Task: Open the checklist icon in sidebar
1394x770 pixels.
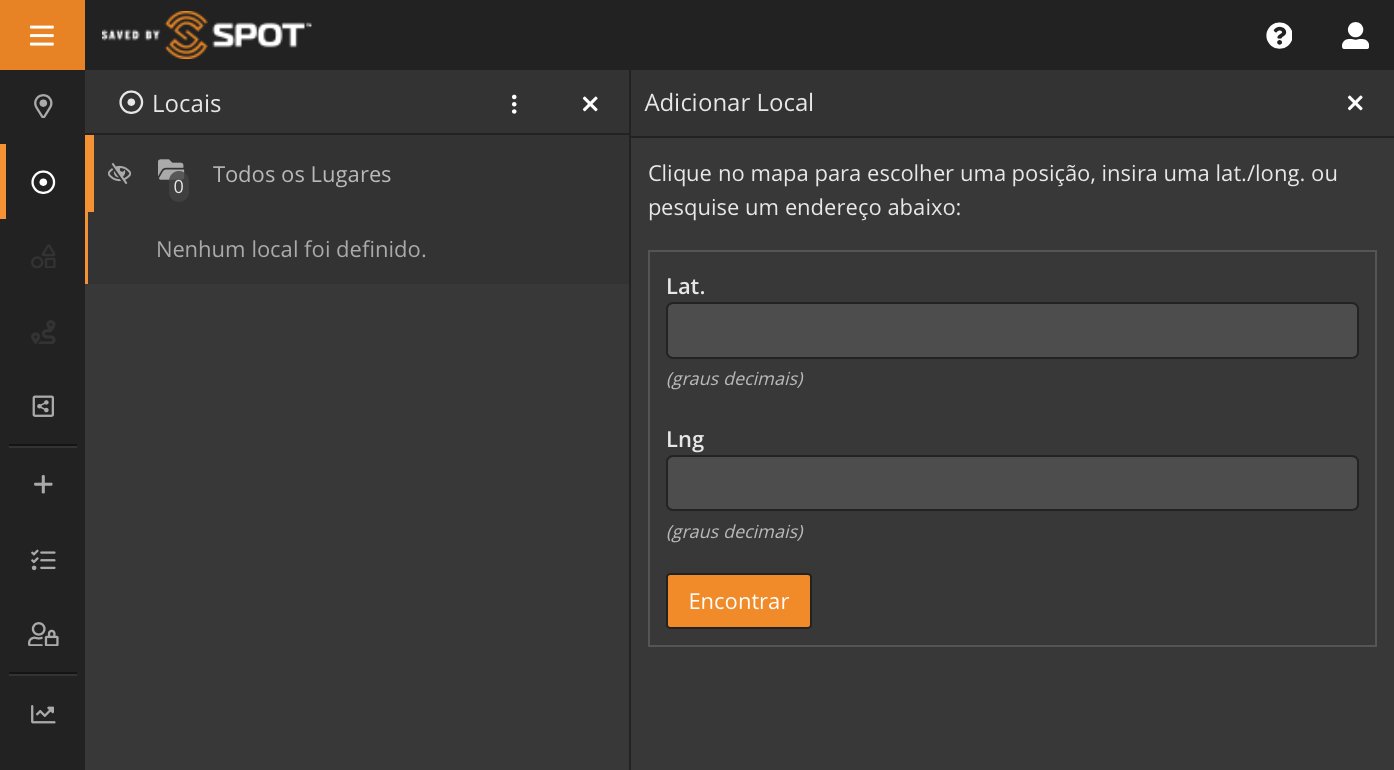Action: [43, 560]
